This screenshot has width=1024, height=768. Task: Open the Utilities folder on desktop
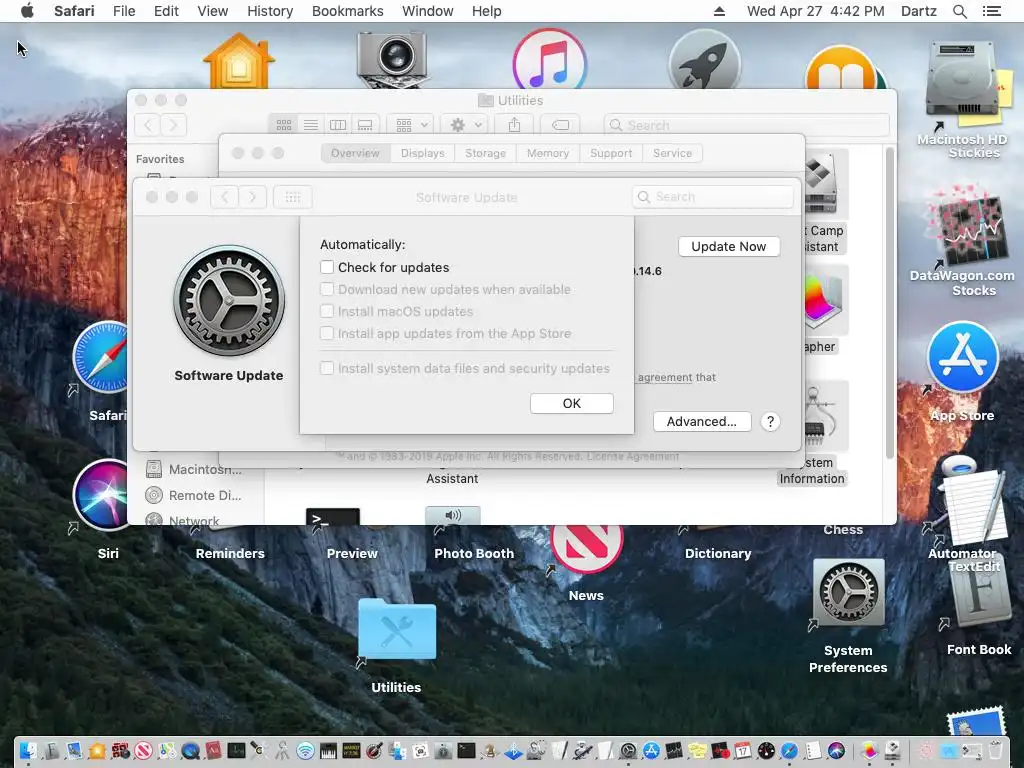[396, 630]
